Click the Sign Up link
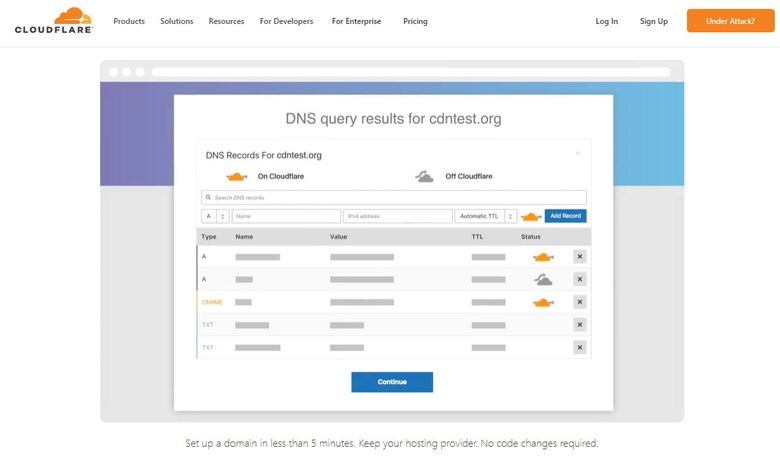 click(654, 21)
